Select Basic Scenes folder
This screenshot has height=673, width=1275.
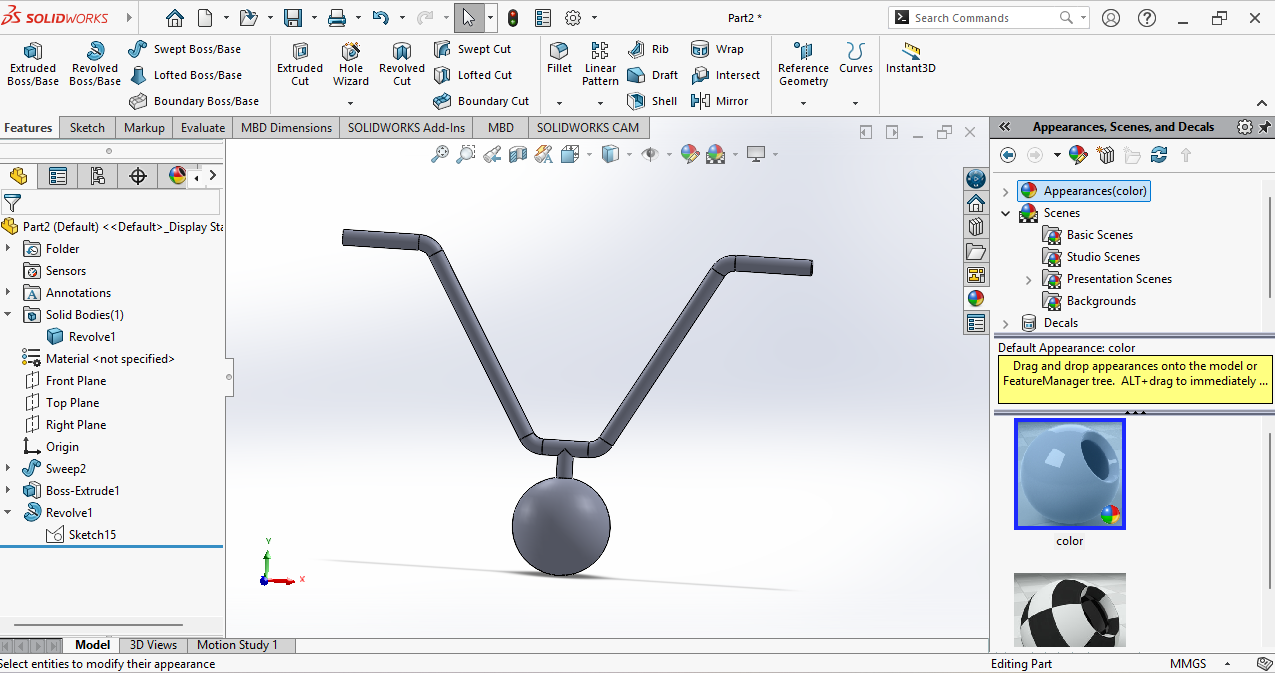tap(1088, 235)
